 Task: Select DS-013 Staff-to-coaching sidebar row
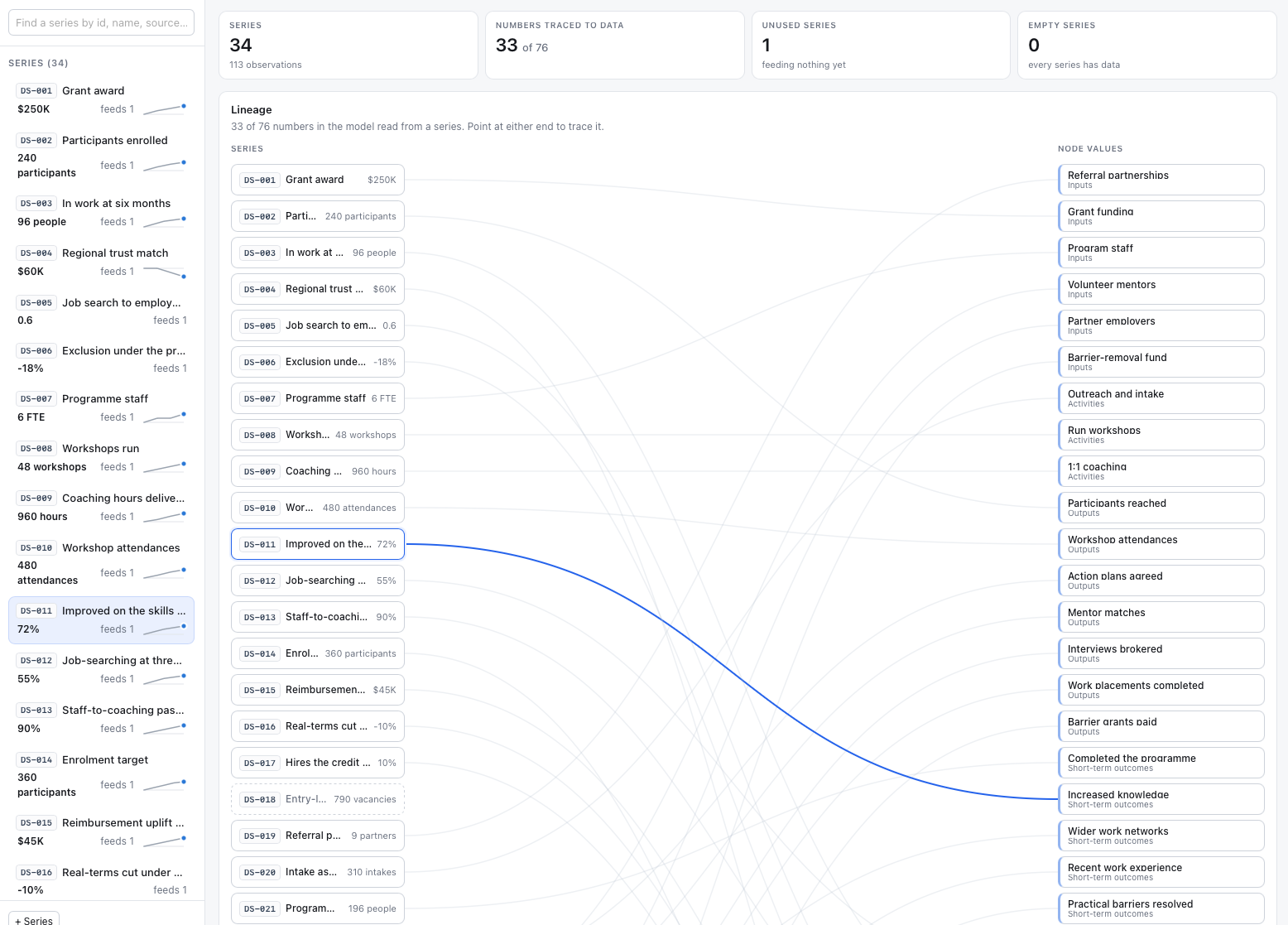pos(101,720)
